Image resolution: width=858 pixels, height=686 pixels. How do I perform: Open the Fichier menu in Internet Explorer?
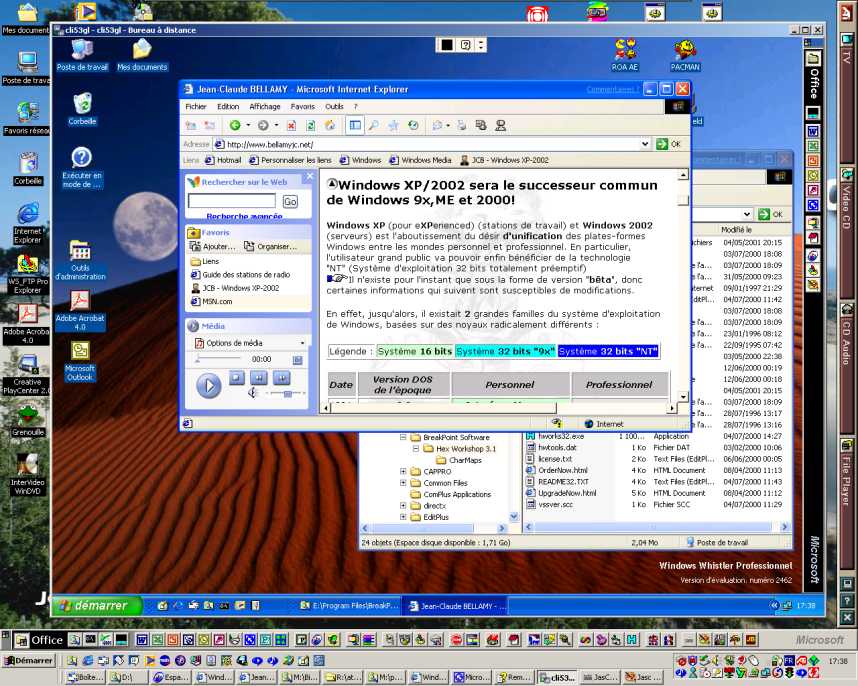196,107
